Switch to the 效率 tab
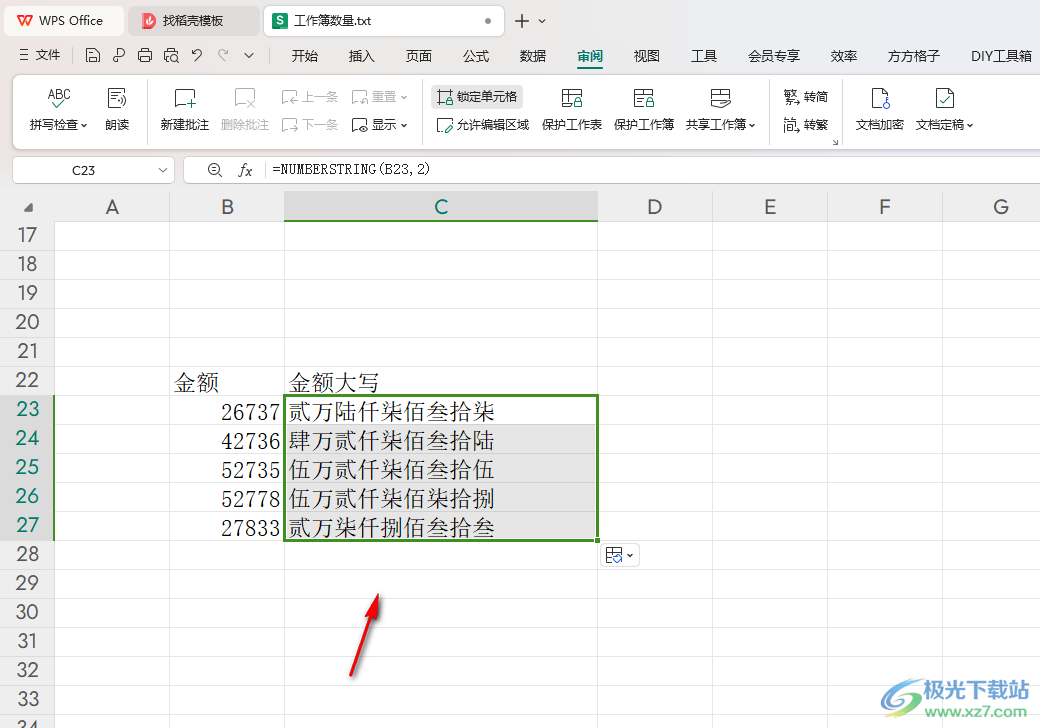Image resolution: width=1040 pixels, height=728 pixels. tap(844, 56)
